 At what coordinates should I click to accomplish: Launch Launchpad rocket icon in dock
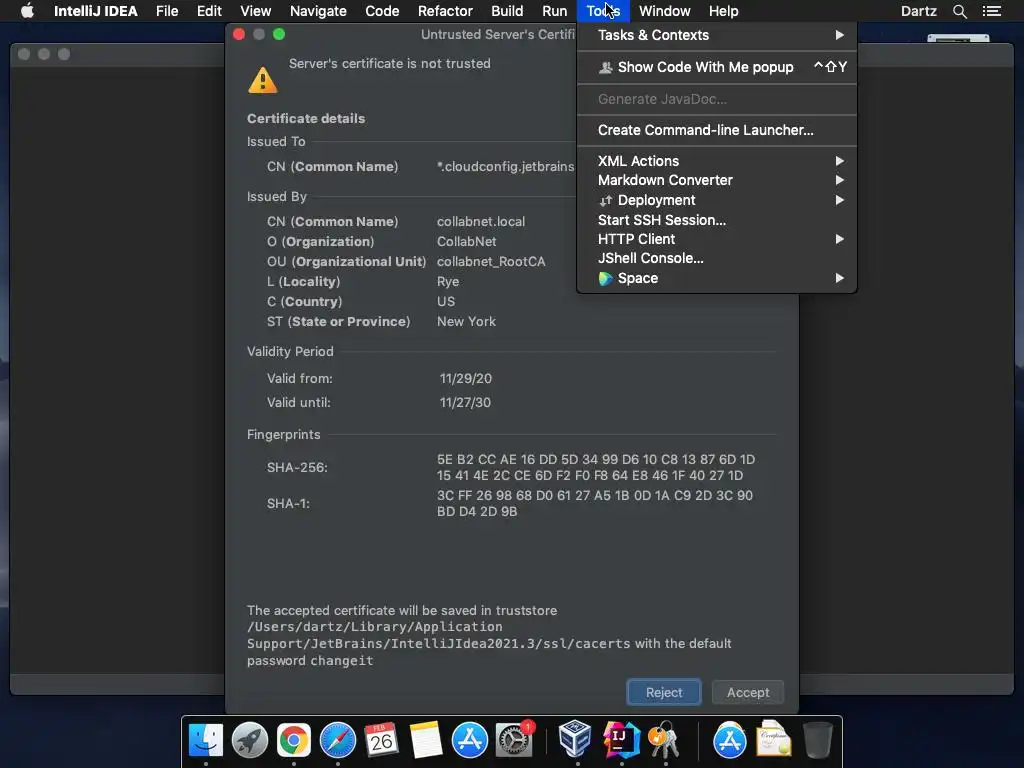pyautogui.click(x=249, y=740)
